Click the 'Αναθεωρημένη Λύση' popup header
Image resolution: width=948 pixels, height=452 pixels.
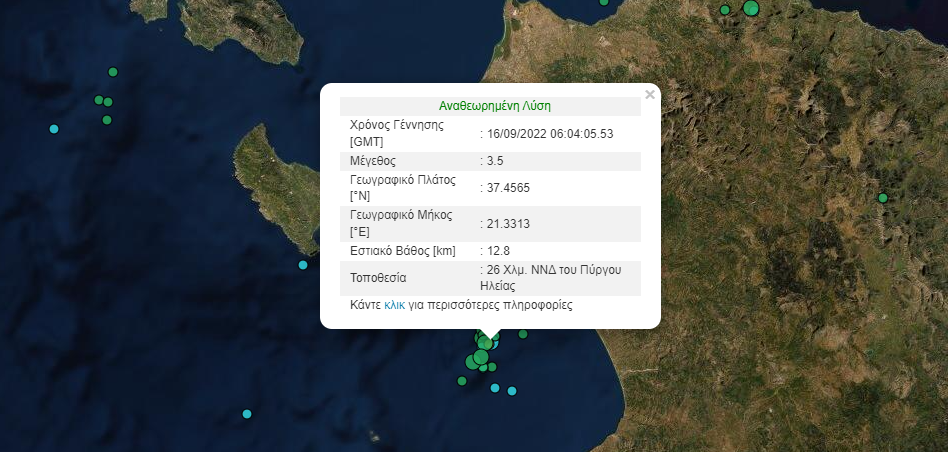494,106
